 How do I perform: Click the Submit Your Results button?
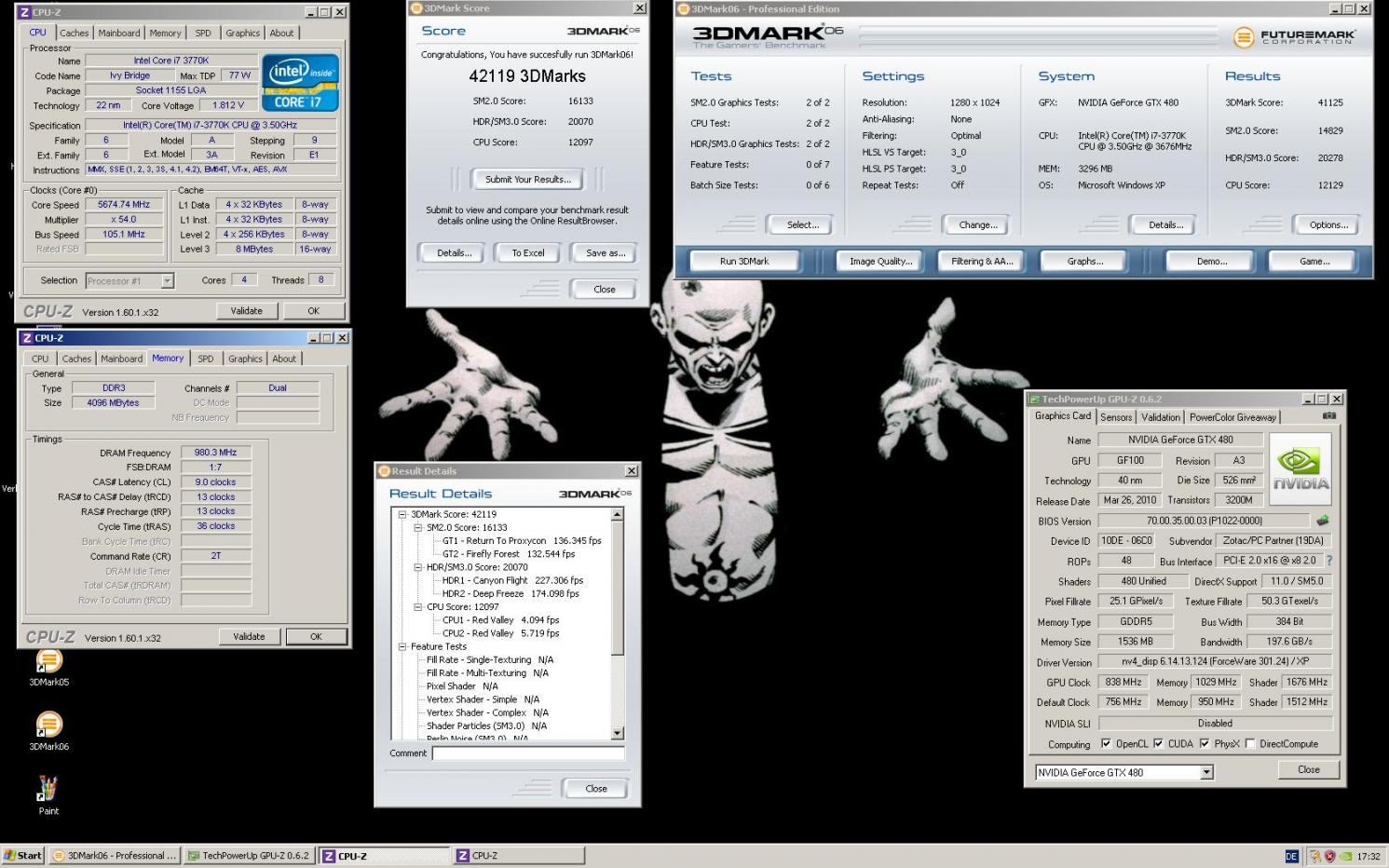click(528, 179)
